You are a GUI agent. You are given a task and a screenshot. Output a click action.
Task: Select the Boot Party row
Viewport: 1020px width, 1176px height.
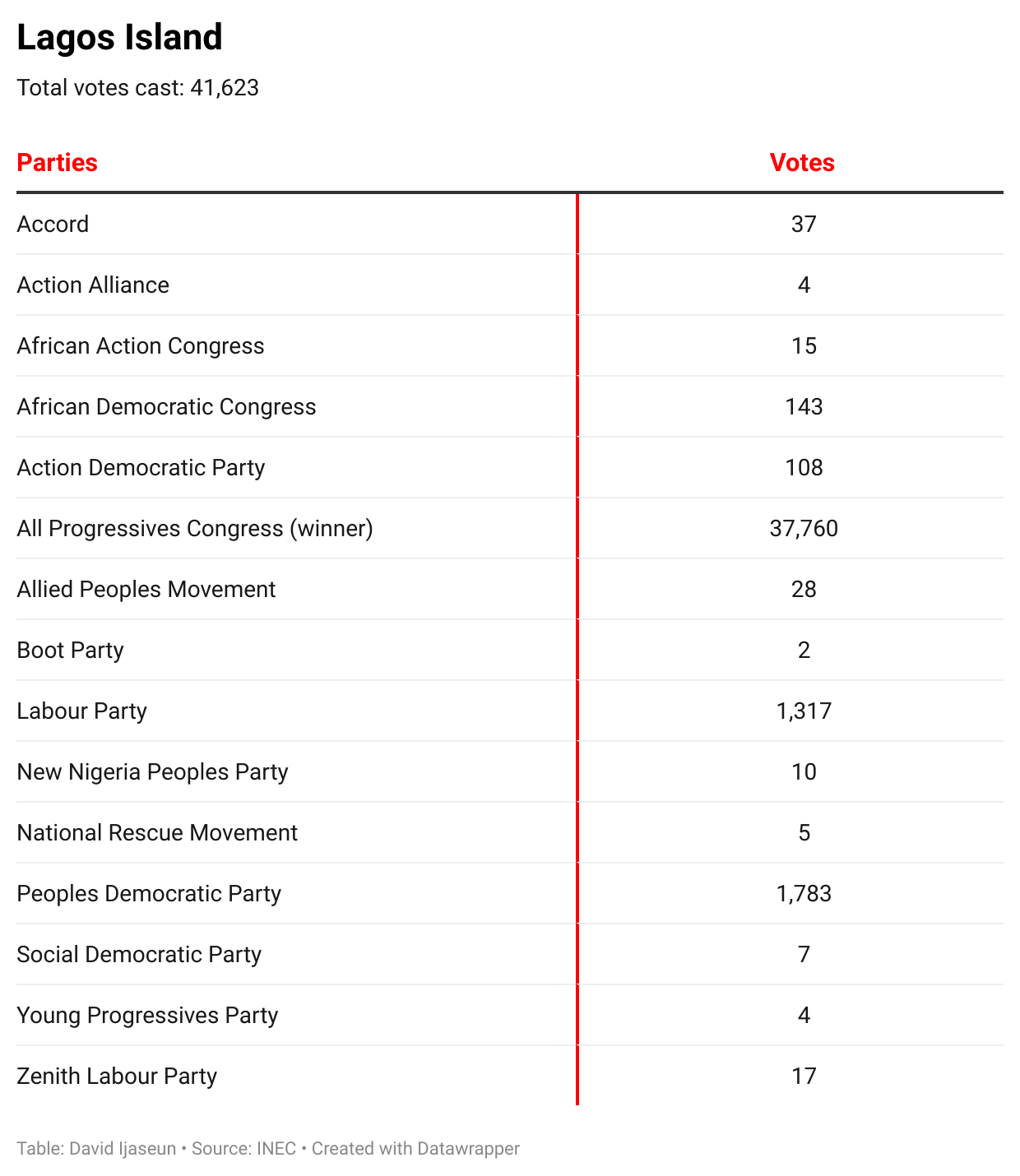71,651
